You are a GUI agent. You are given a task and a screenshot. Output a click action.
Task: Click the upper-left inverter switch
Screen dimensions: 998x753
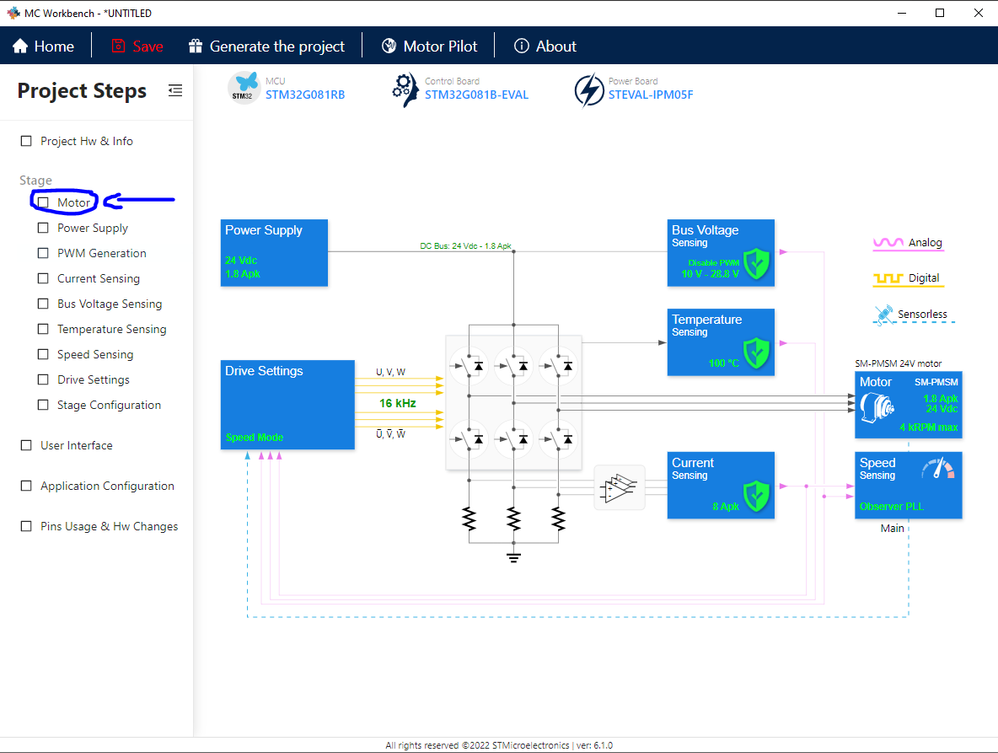tap(468, 366)
